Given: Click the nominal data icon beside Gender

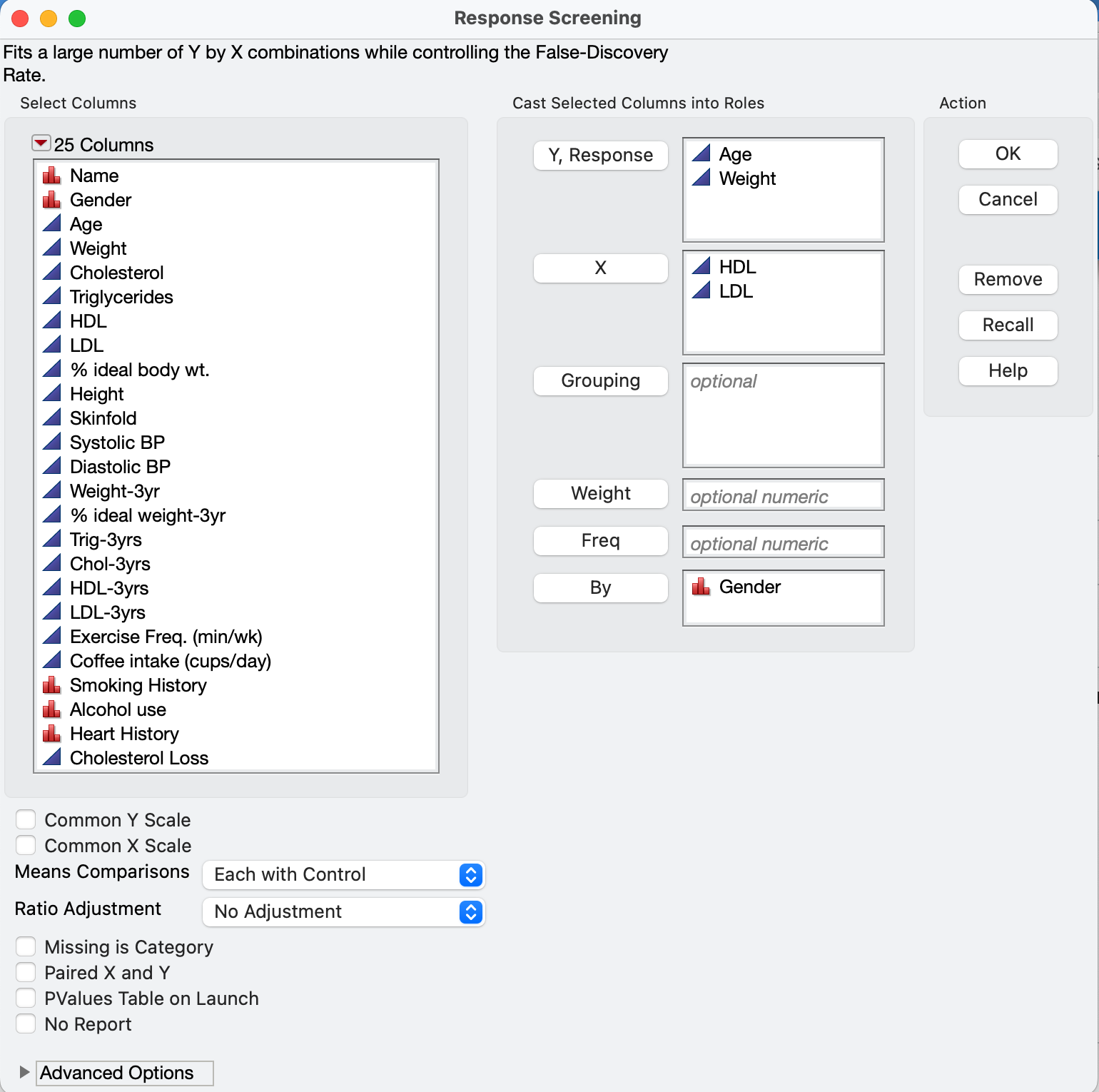Looking at the screenshot, I should point(51,200).
